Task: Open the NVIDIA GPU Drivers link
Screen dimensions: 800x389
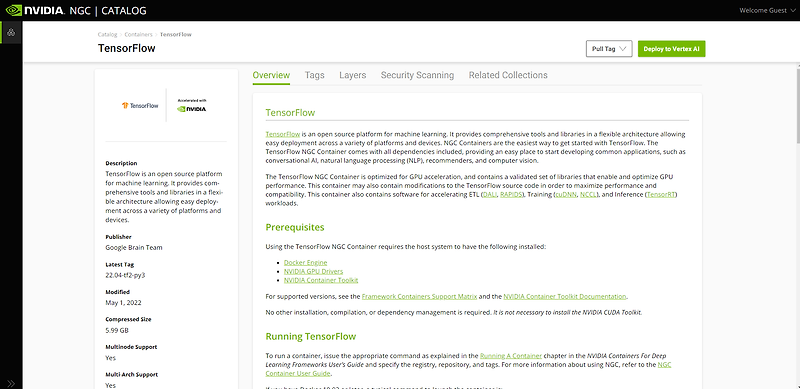Action: point(313,272)
